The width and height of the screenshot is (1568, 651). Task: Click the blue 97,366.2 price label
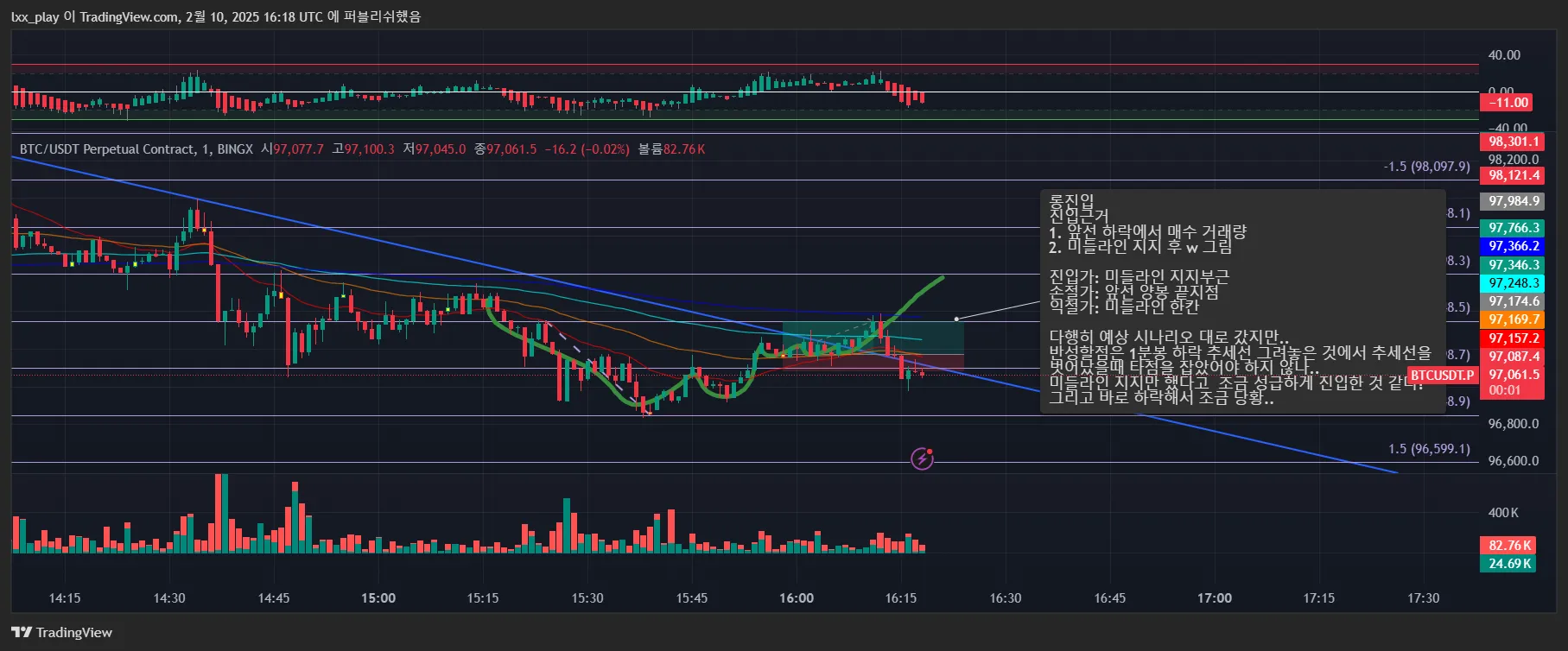1514,246
